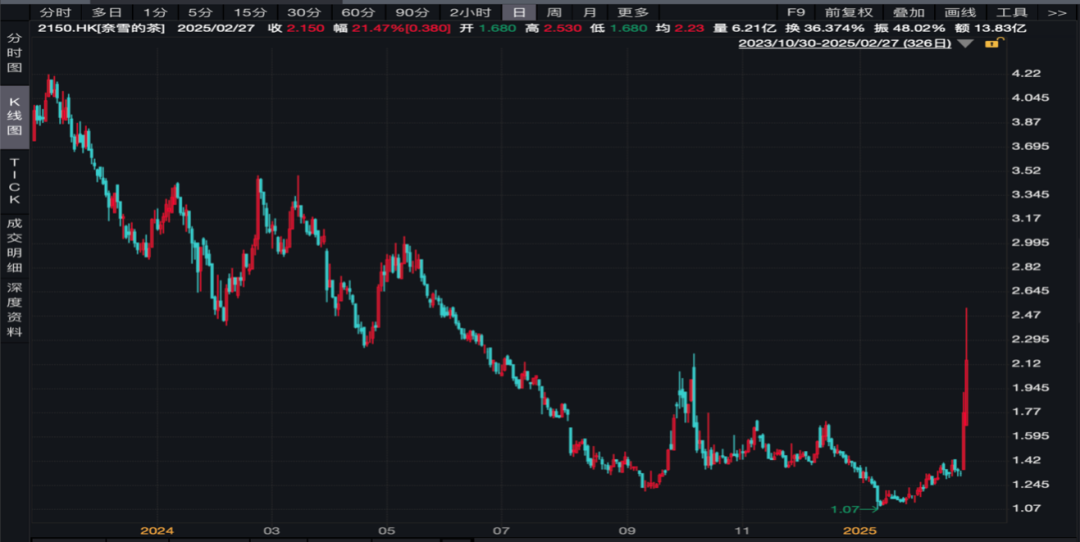
Task: Click the amplitude value 48.02%
Action: click(x=920, y=28)
